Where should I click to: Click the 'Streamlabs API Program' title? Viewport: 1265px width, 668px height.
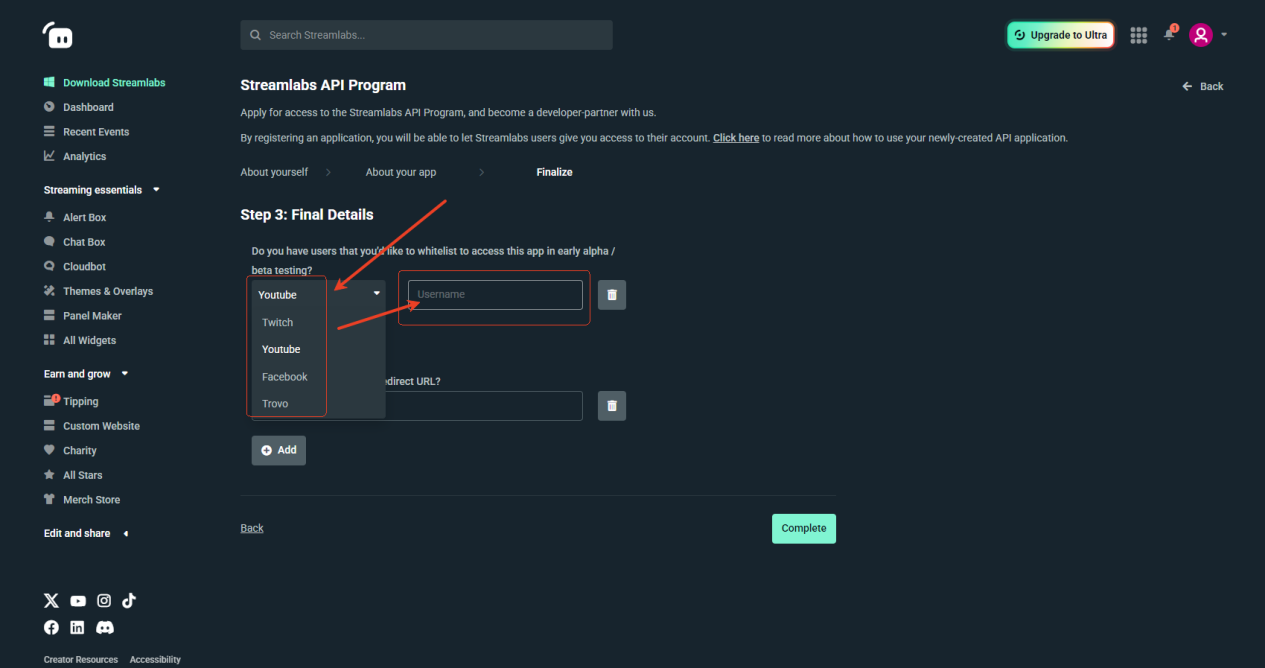[x=323, y=85]
